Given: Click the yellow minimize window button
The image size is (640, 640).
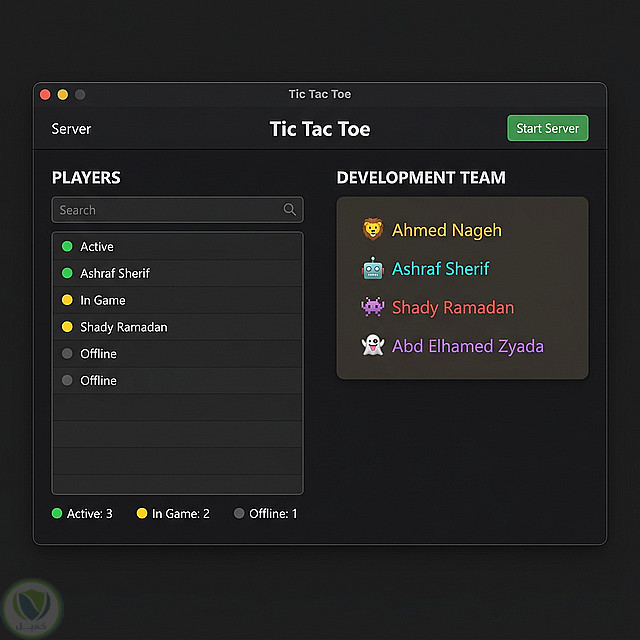Looking at the screenshot, I should point(62,94).
